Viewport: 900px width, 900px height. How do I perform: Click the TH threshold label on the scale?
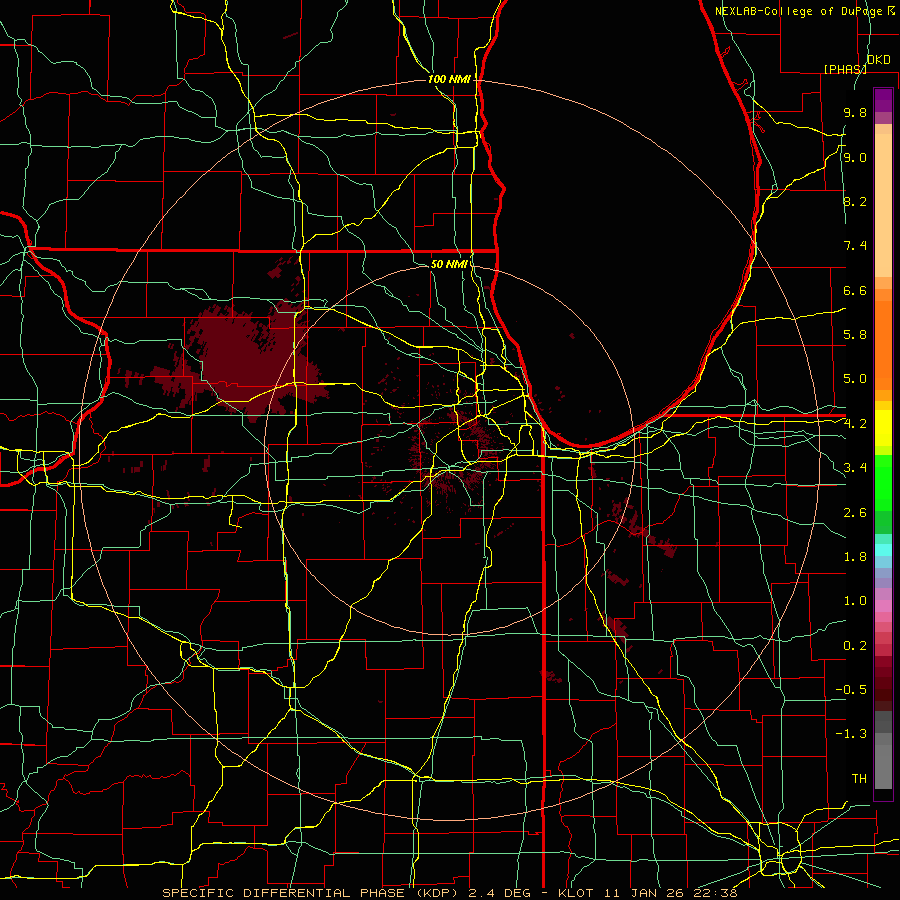(859, 779)
